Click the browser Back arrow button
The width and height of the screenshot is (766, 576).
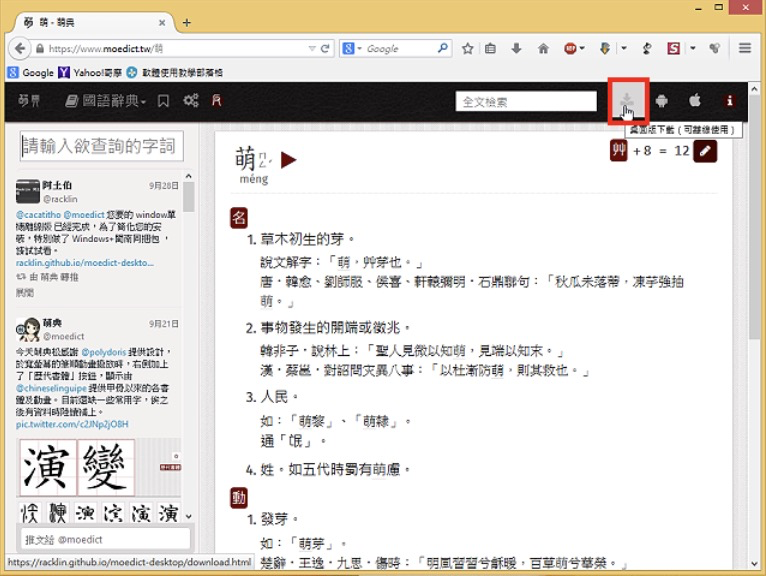click(x=20, y=48)
